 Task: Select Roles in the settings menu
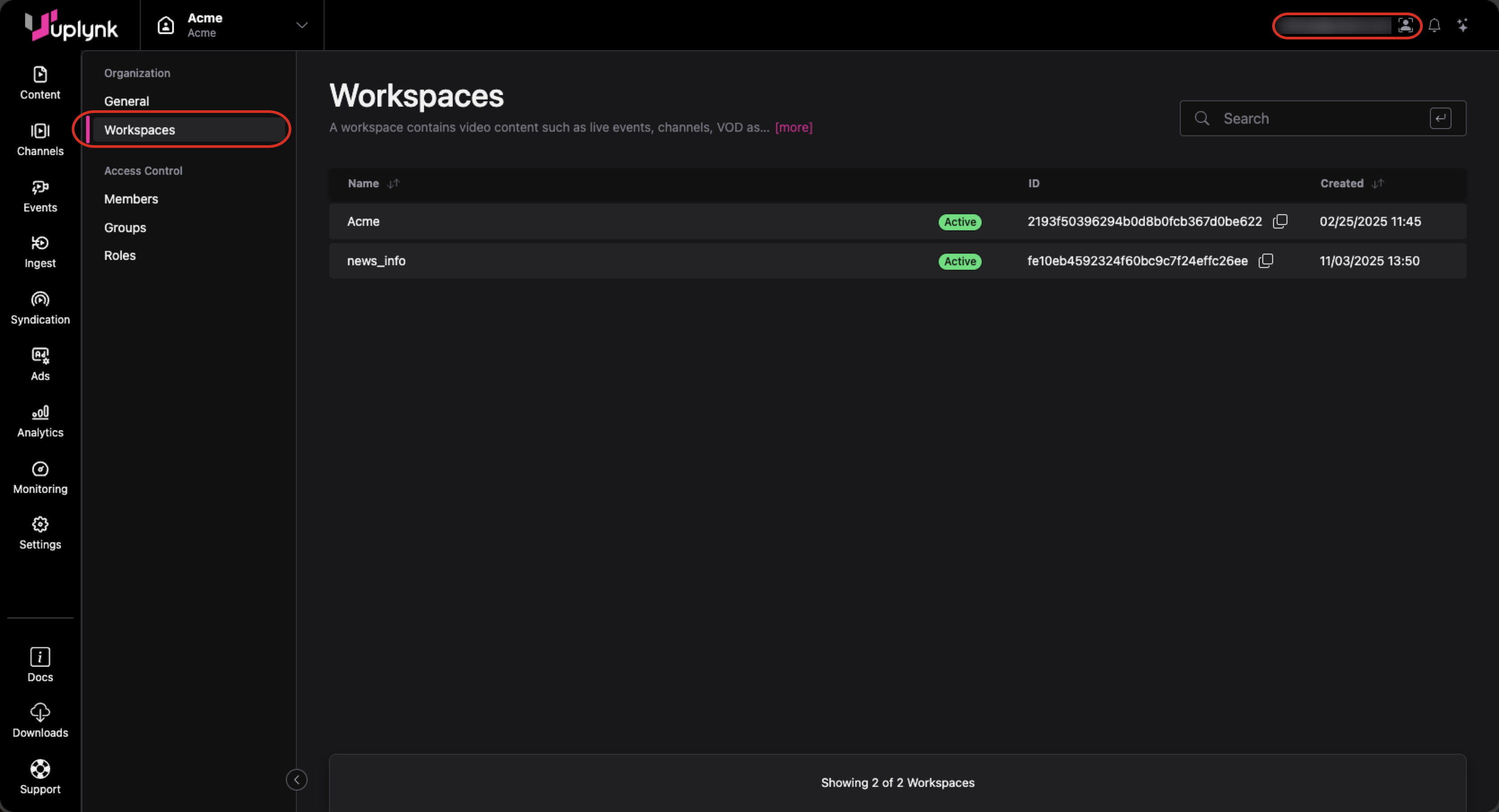point(120,255)
